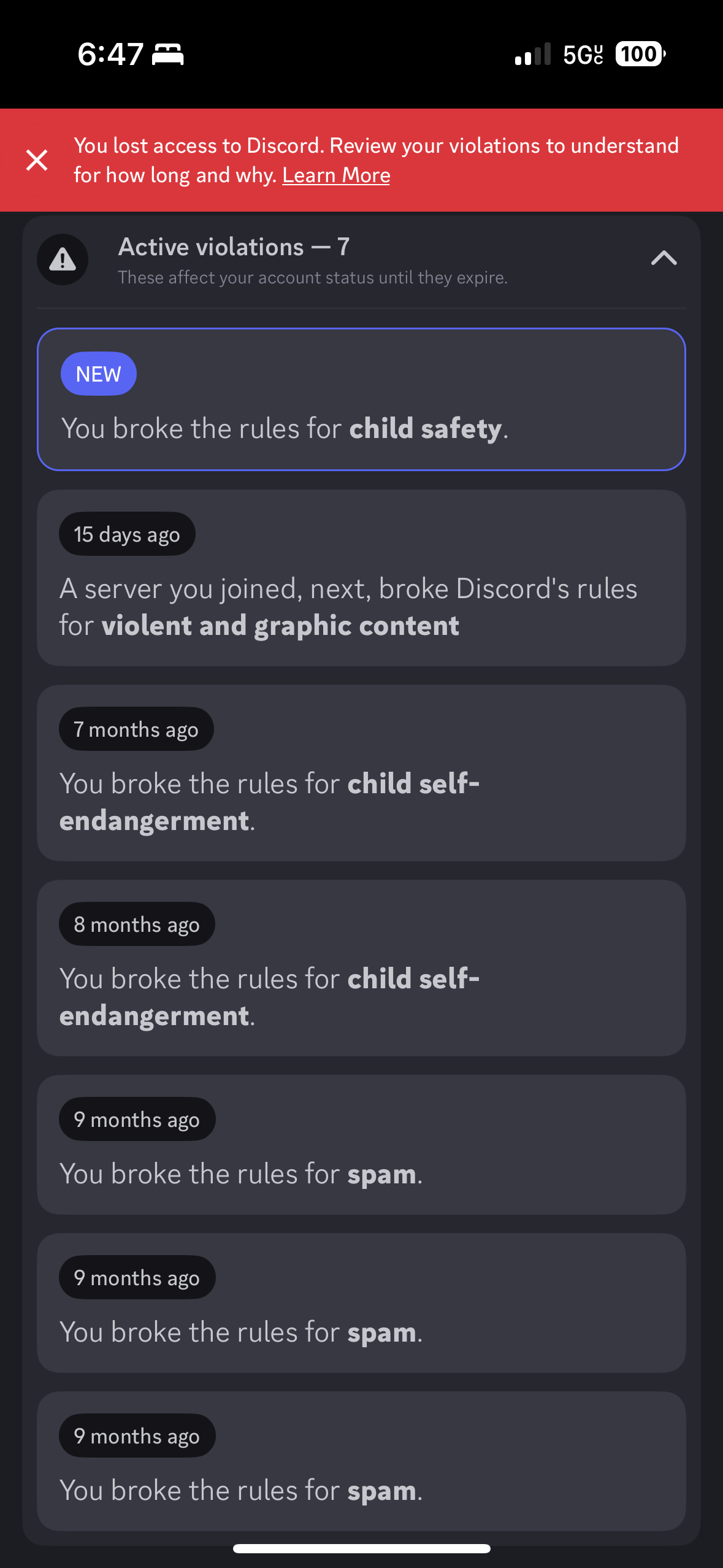Tap the 15 days ago label

pos(127,534)
